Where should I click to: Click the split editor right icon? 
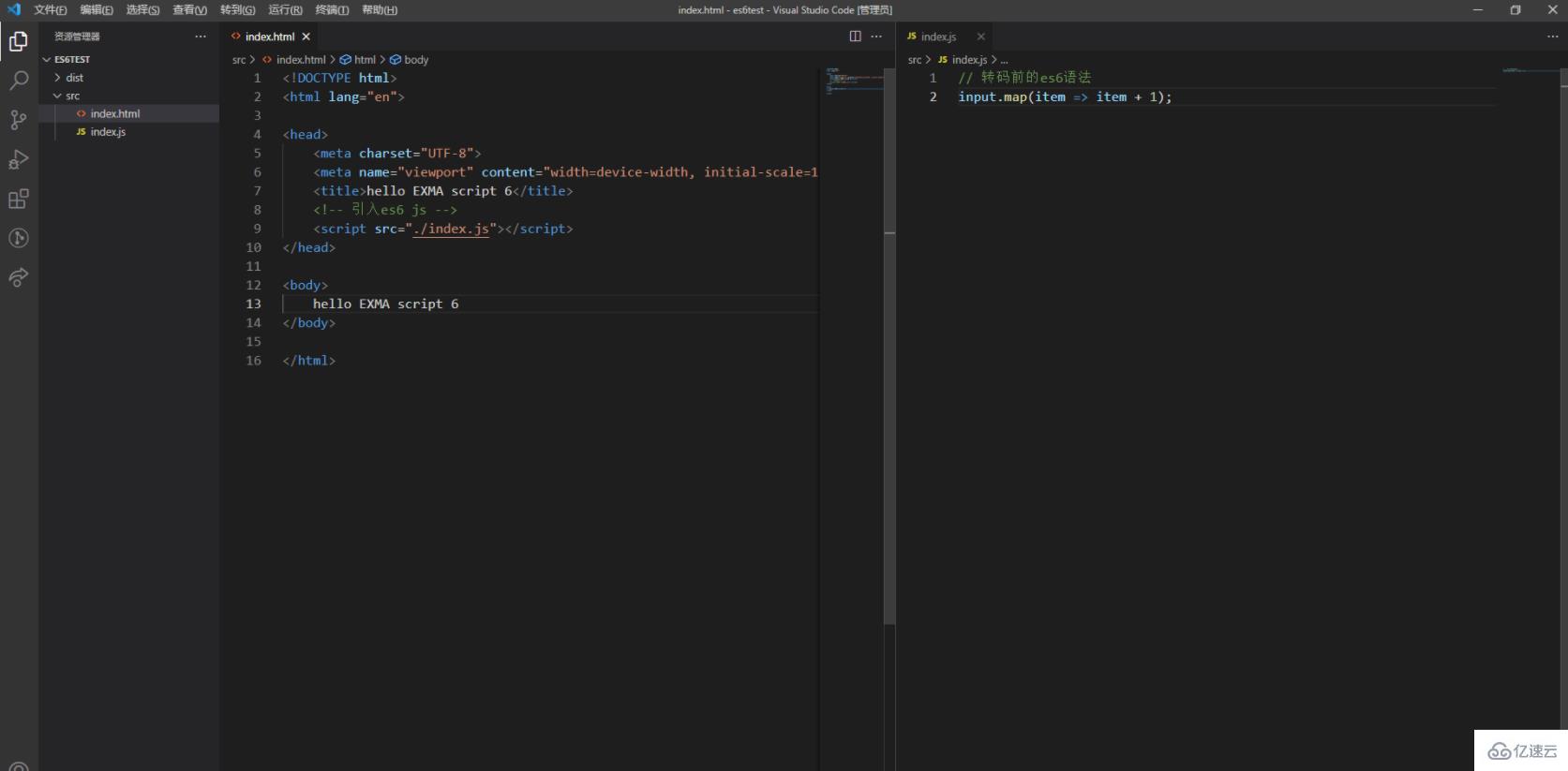click(855, 37)
